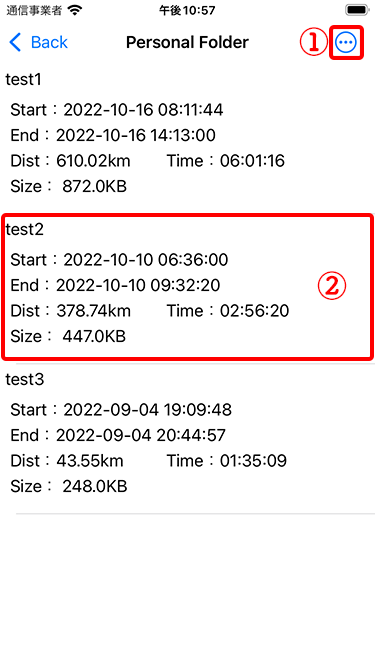Viewport: 375px width, 667px height.
Task: Tap the red circled number 1 marker
Action: (x=314, y=43)
